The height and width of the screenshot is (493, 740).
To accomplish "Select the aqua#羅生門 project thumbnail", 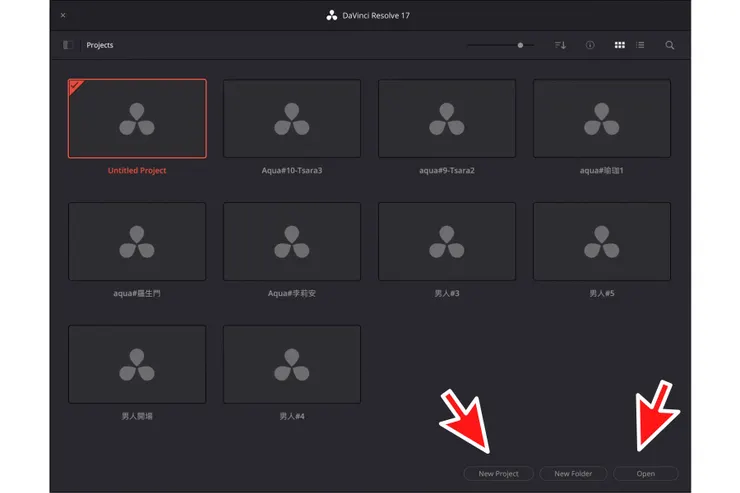I will (137, 241).
